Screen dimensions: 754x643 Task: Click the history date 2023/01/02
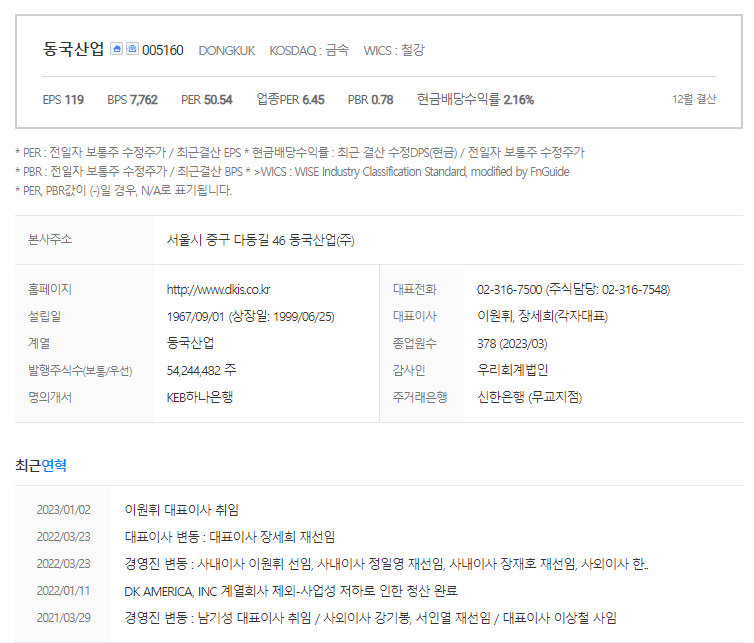(63, 510)
